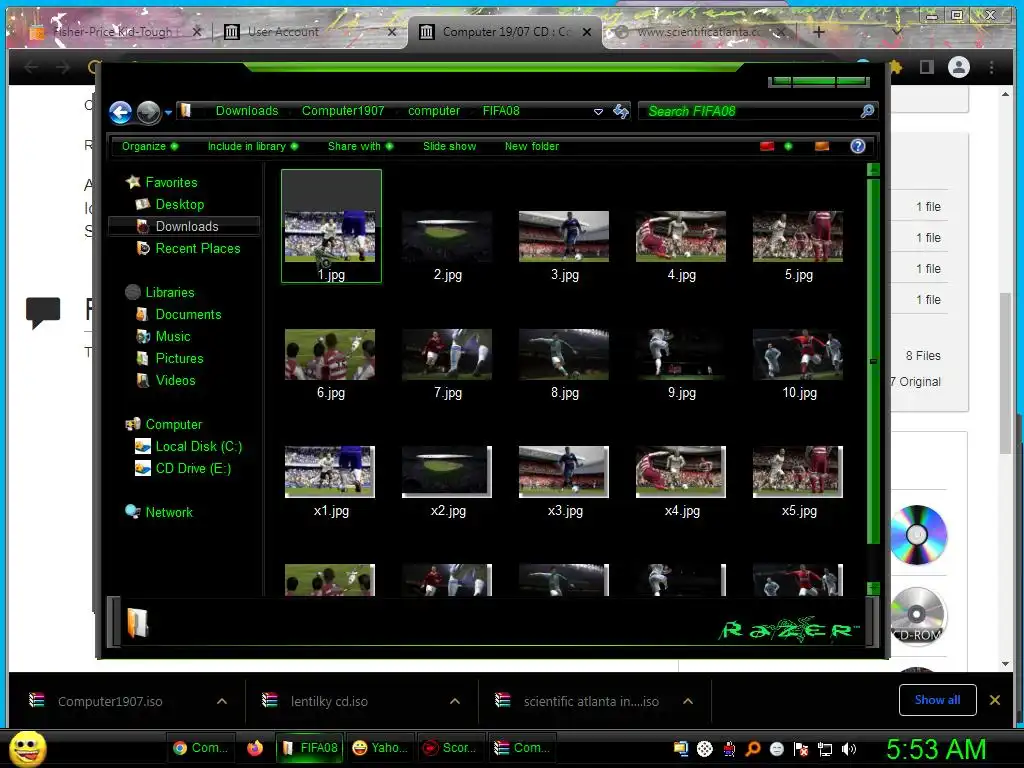Select the 7.jpg thumbnail
The image size is (1024, 768).
click(447, 355)
